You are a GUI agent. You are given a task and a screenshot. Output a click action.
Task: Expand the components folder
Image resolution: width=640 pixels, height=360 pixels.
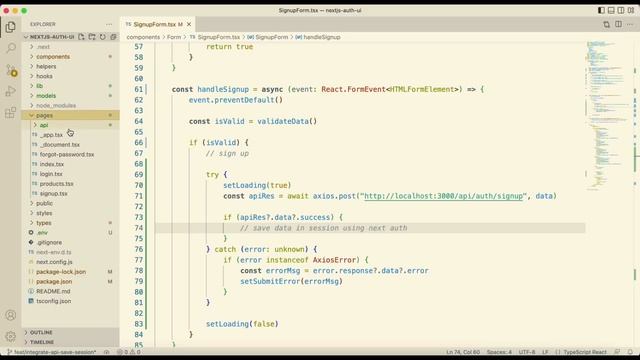click(70, 56)
